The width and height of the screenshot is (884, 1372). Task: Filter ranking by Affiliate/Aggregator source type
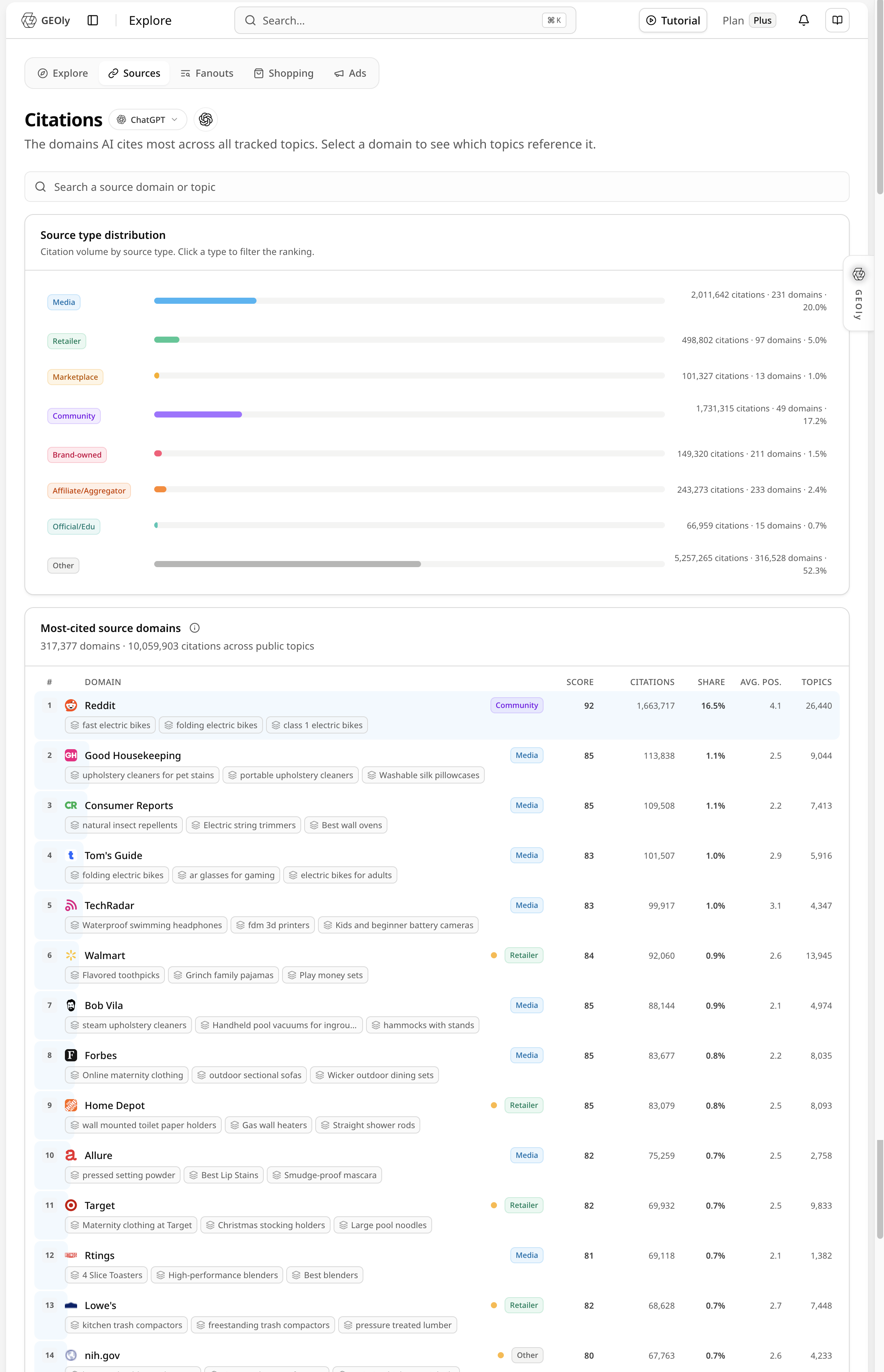[x=89, y=490]
